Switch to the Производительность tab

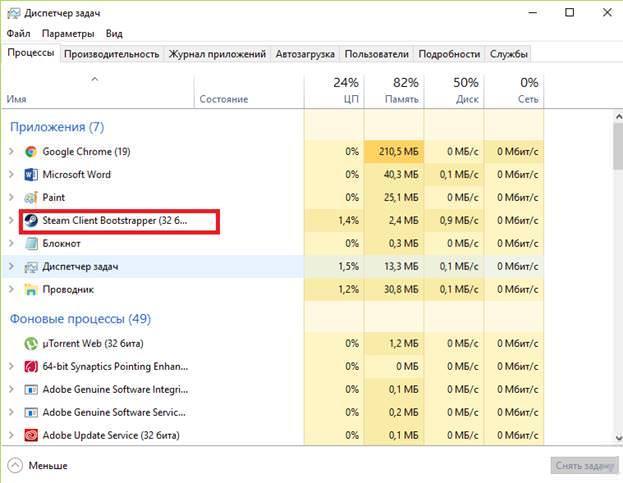click(x=112, y=54)
